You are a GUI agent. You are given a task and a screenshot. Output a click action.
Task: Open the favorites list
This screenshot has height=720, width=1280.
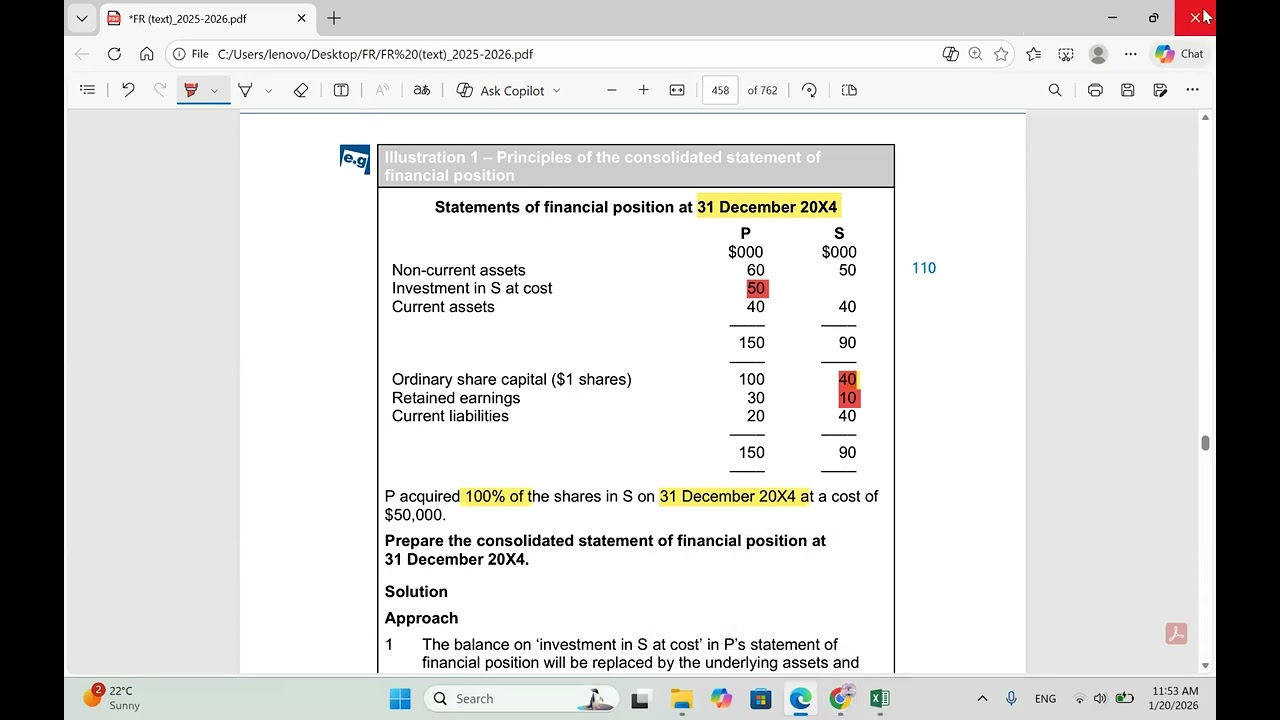pos(1033,54)
